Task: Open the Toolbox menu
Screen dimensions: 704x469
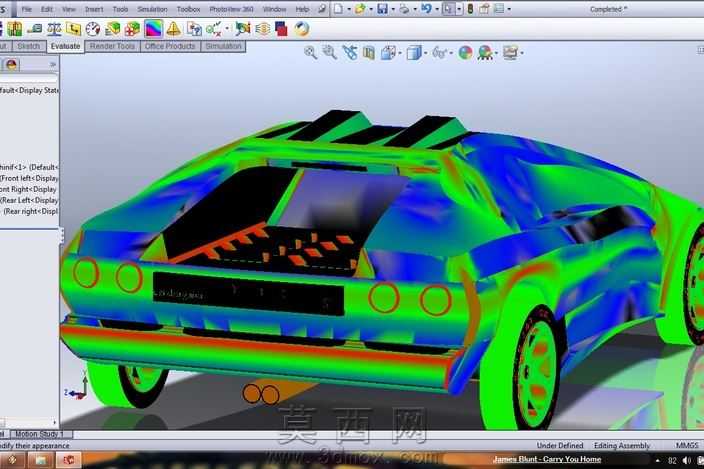Action: pyautogui.click(x=188, y=9)
